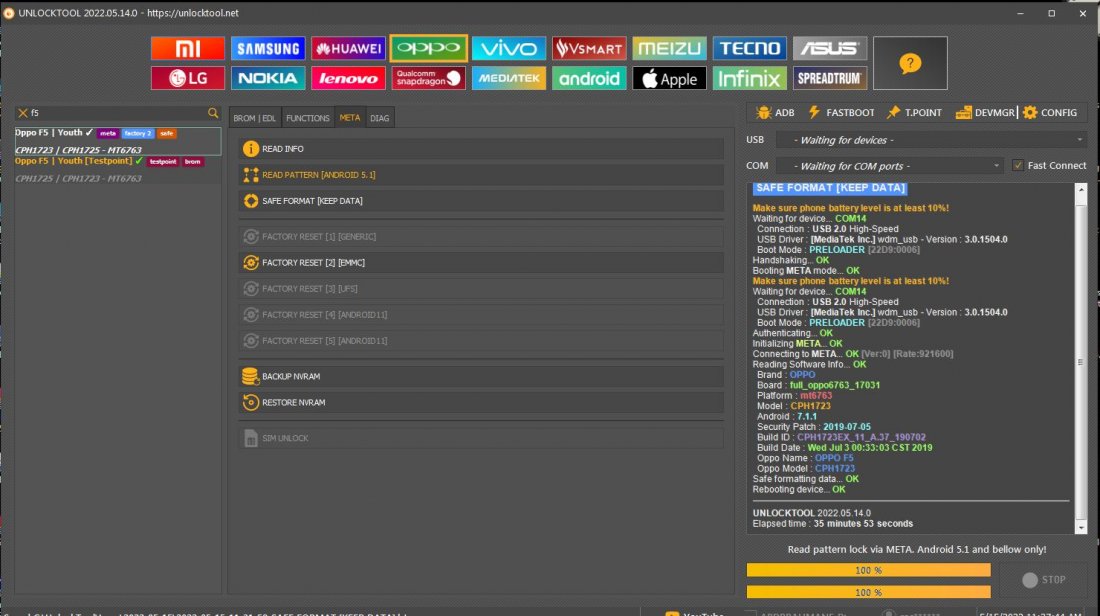Click the SAFE FORMAT [KEEP DATA] log header
Viewport: 1100px width, 616px height.
click(x=830, y=188)
